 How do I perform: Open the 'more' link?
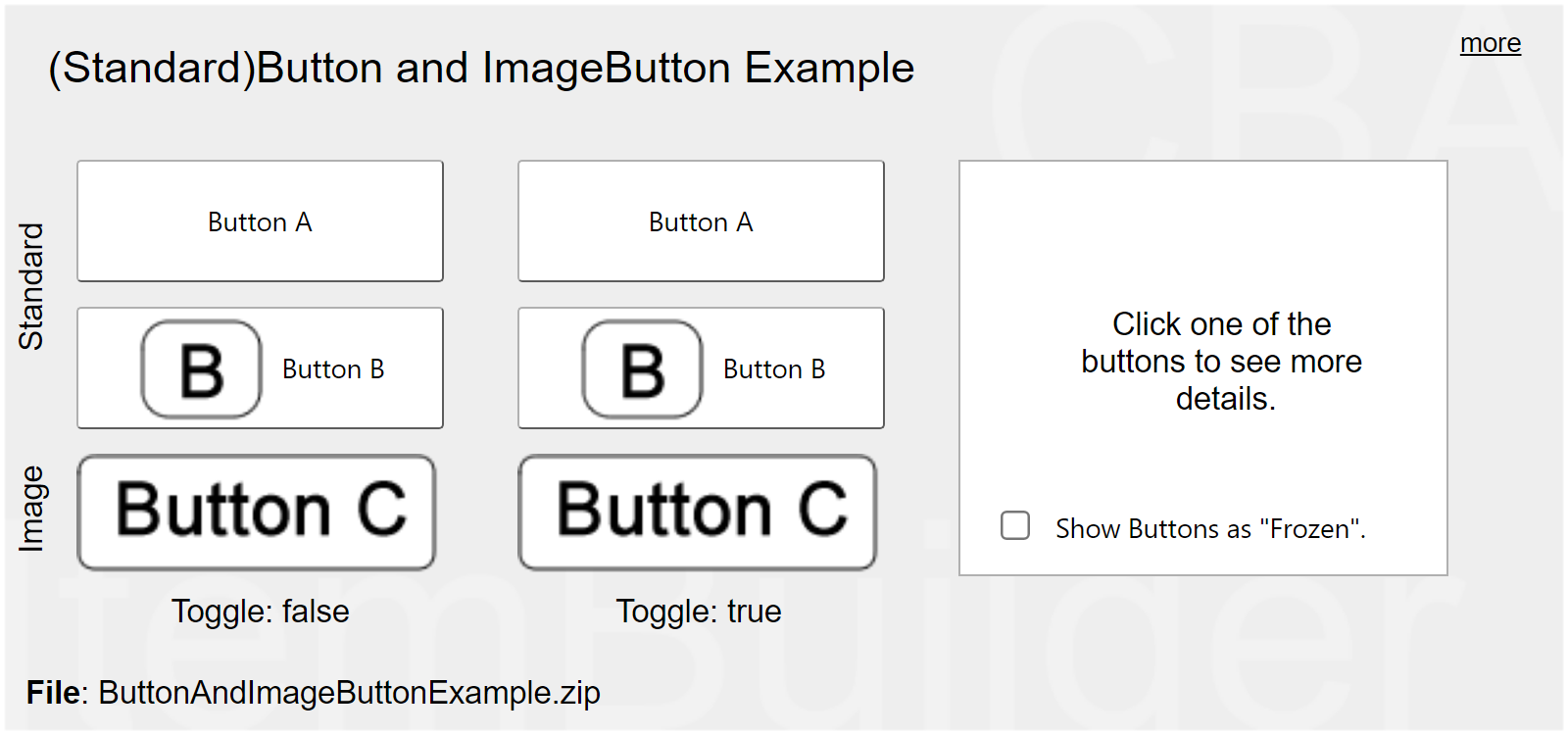pos(1490,43)
